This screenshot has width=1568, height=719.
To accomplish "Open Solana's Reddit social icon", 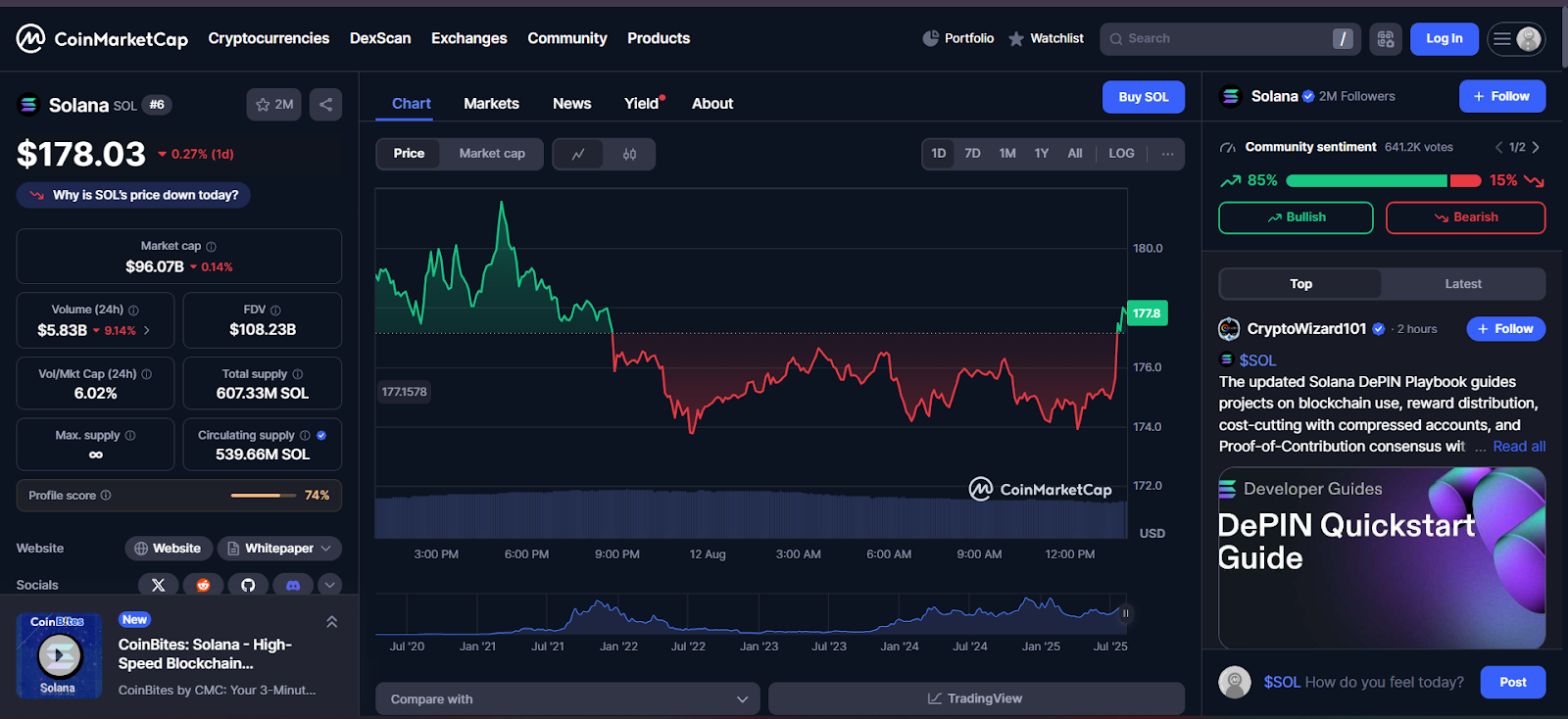I will tap(203, 585).
